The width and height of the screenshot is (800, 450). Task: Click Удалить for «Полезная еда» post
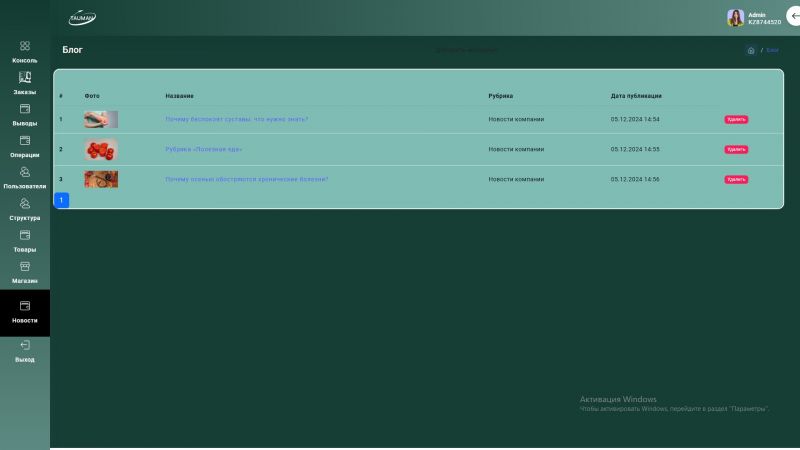pos(736,150)
